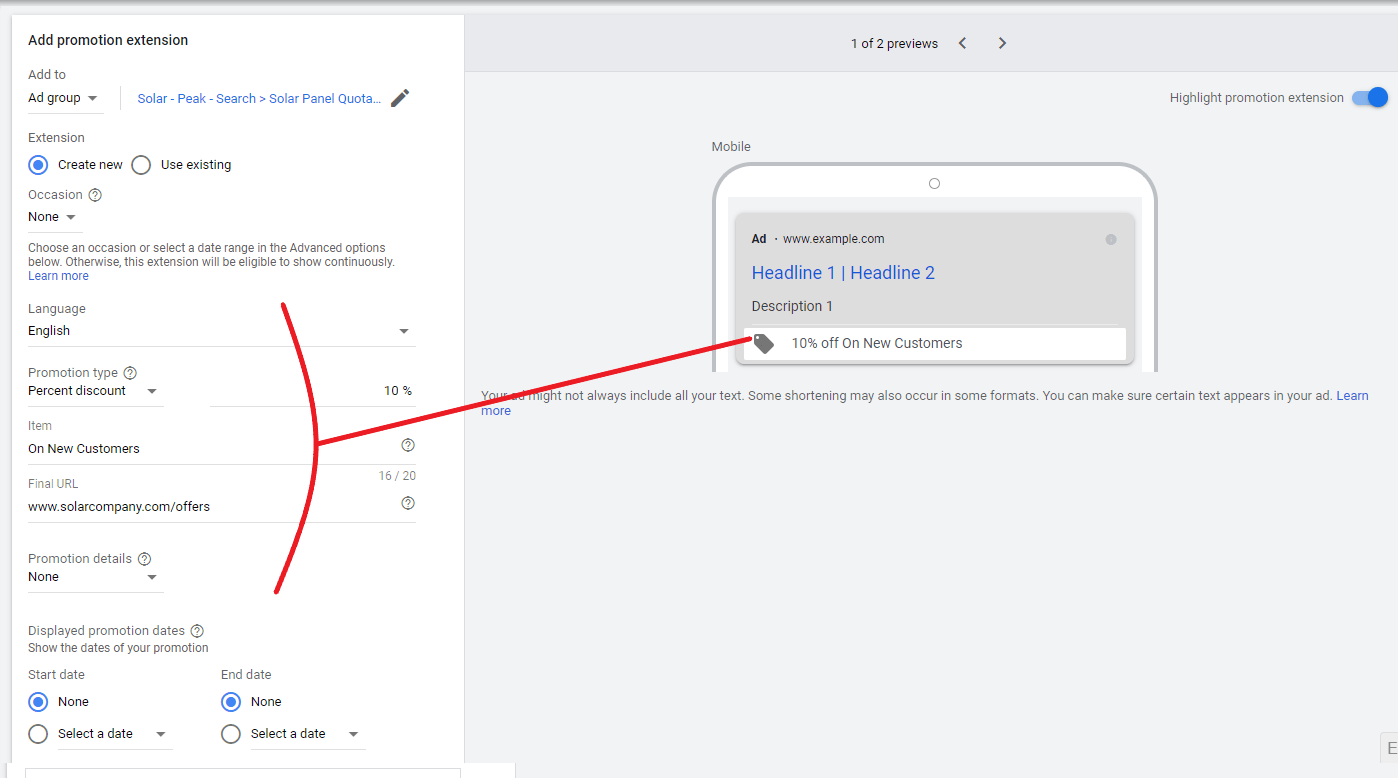This screenshot has width=1398, height=778.
Task: Toggle Highlight promotion extension switch
Action: (x=1369, y=98)
